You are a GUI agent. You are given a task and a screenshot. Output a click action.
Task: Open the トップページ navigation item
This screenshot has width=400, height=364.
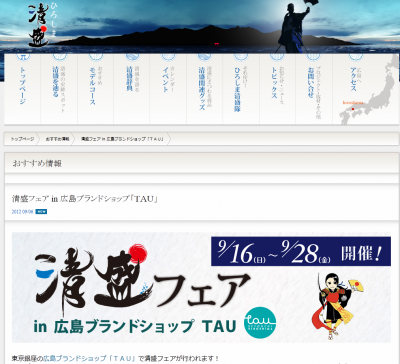point(22,89)
